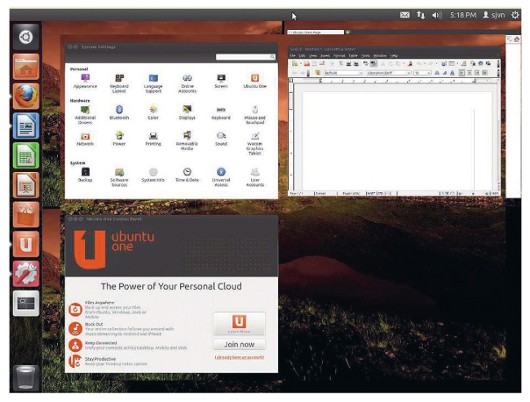Open the Workspace Switcher in launcher
The height and width of the screenshot is (402, 530).
point(26,303)
